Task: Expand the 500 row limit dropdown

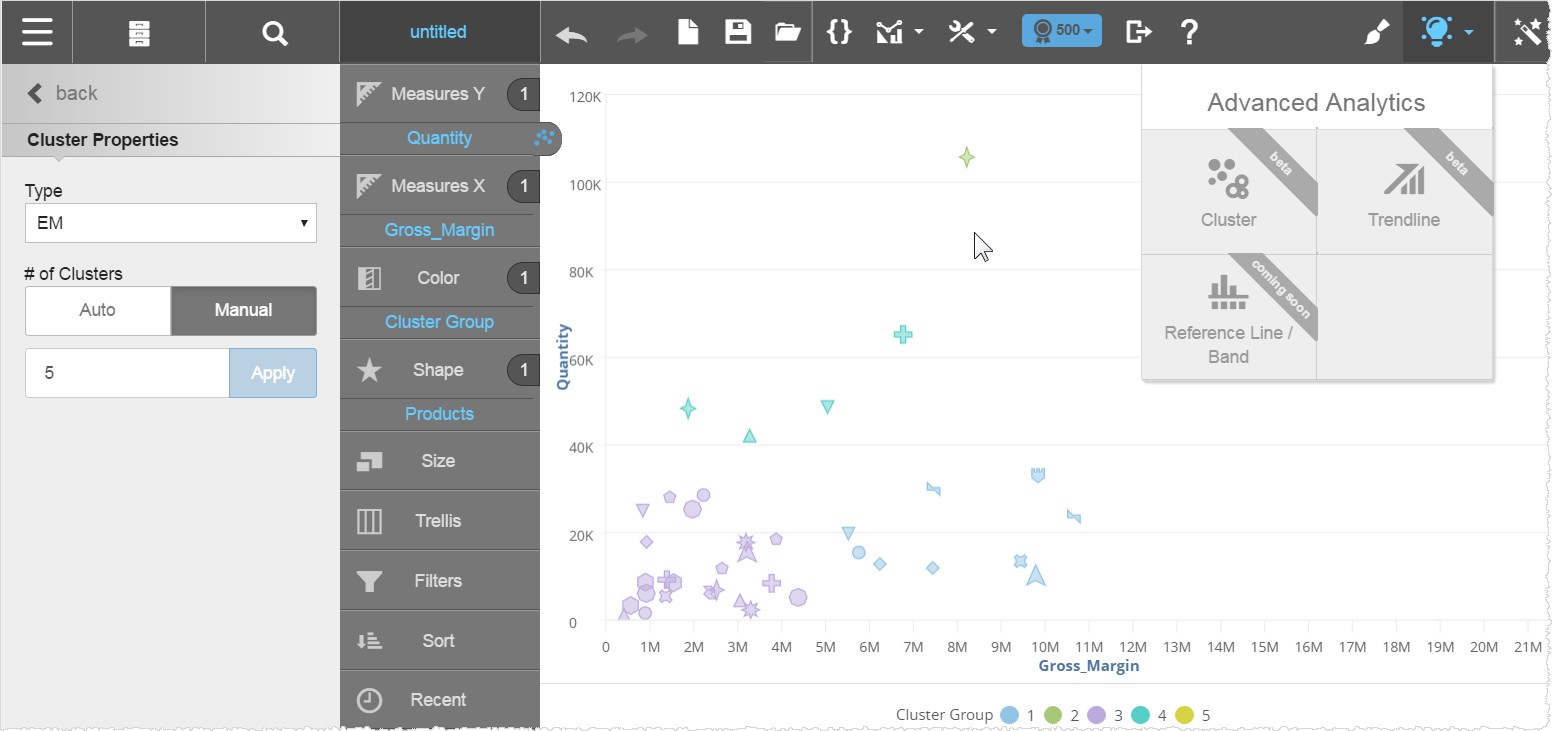Action: 1061,31
